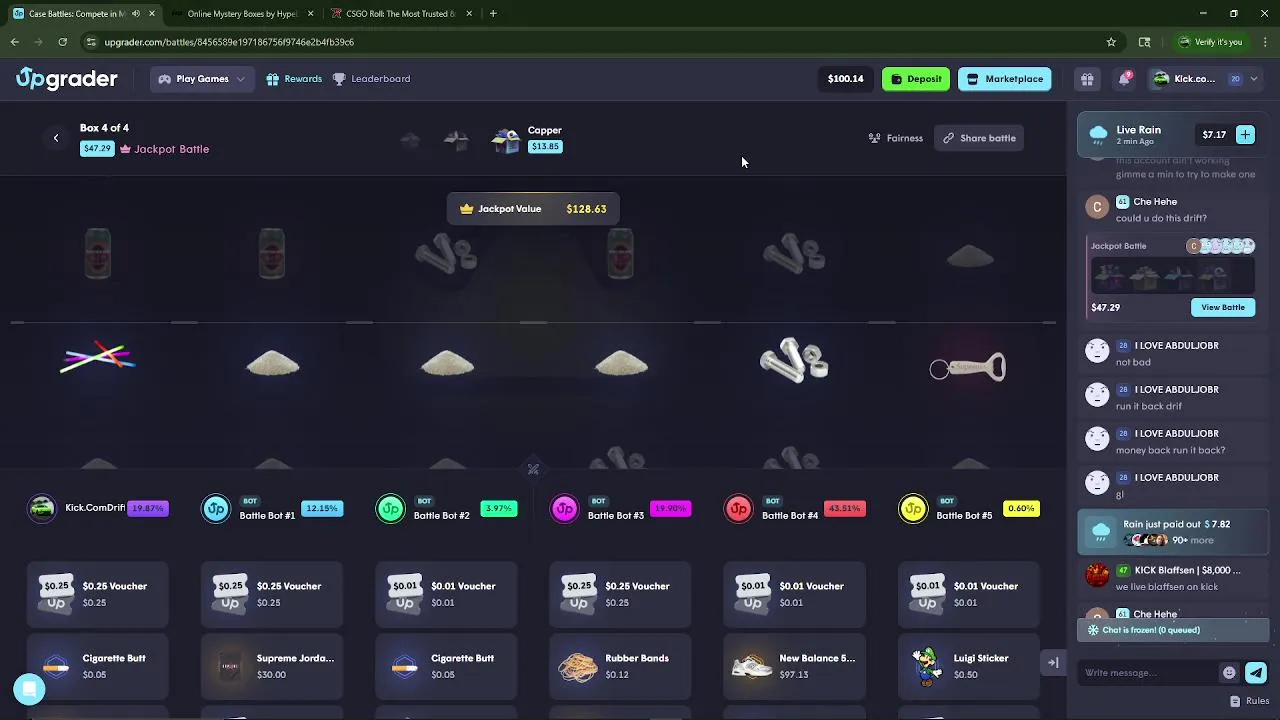Click the Battle Bot #1 avatar

click(216, 508)
